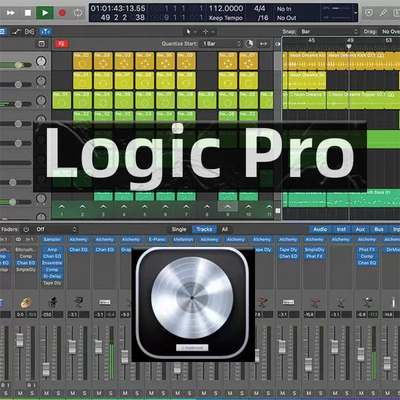Click the red Record button
This screenshot has width=400, height=400.
(62, 13)
